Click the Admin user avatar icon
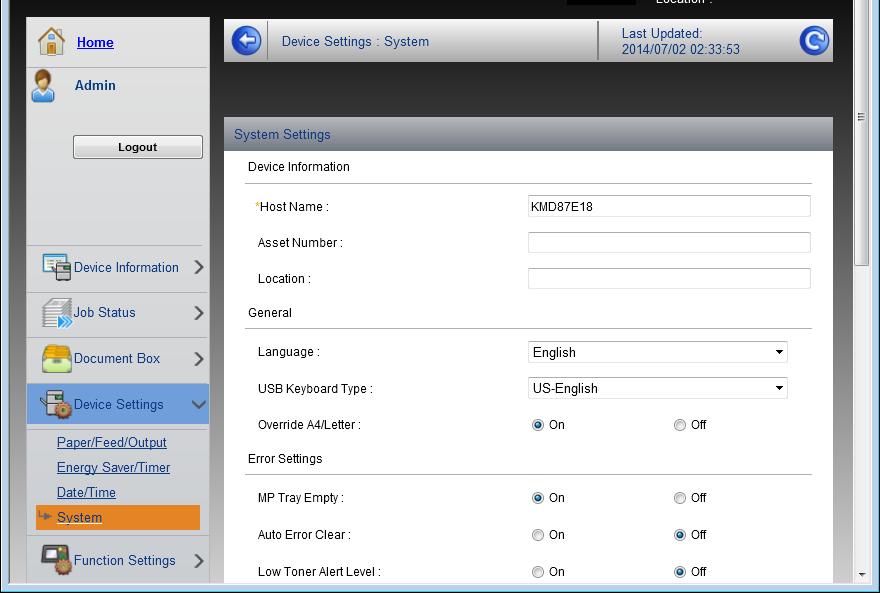This screenshot has height=593, width=880. (x=43, y=86)
